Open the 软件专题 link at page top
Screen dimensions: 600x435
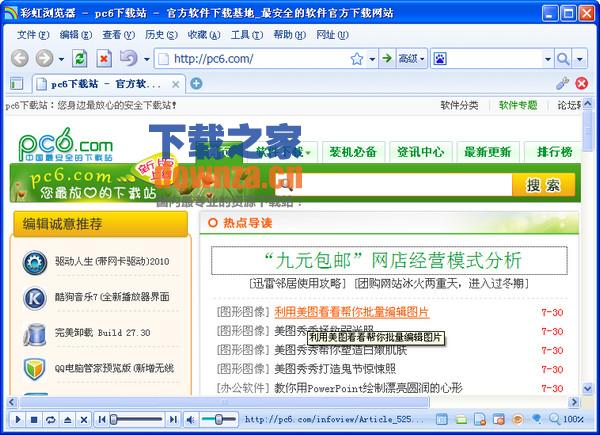(x=518, y=105)
